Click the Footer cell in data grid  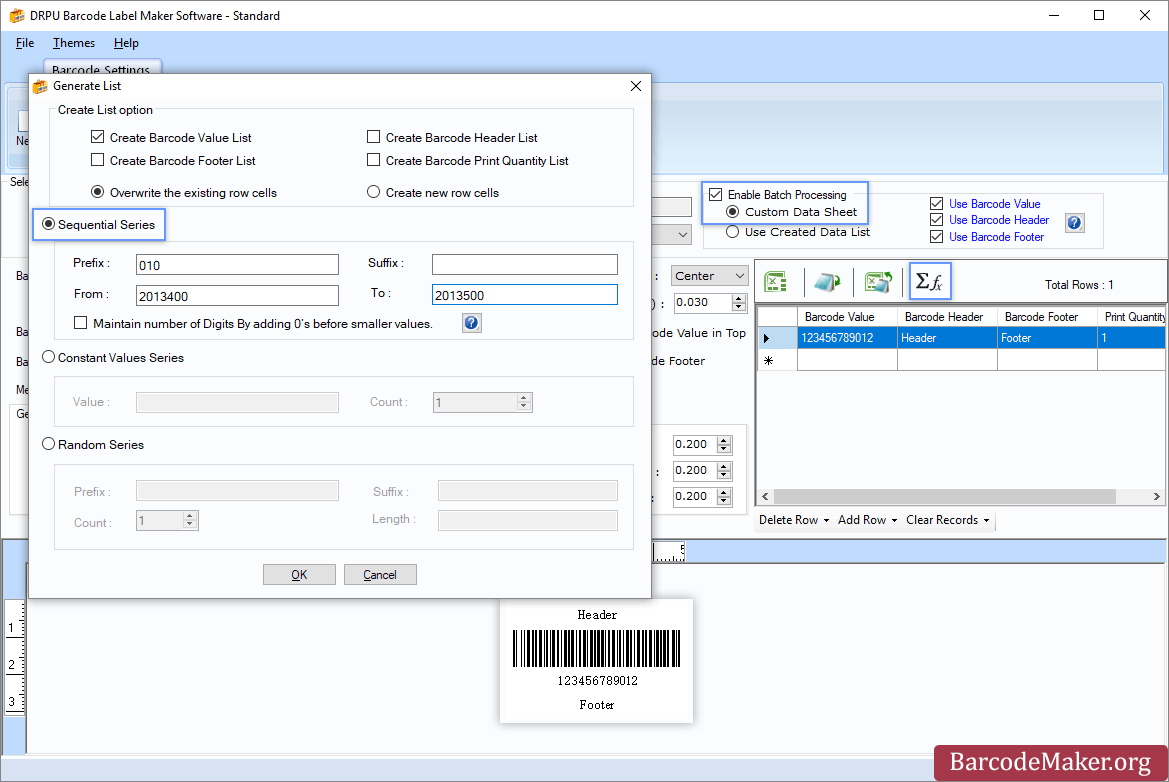pyautogui.click(x=1047, y=338)
